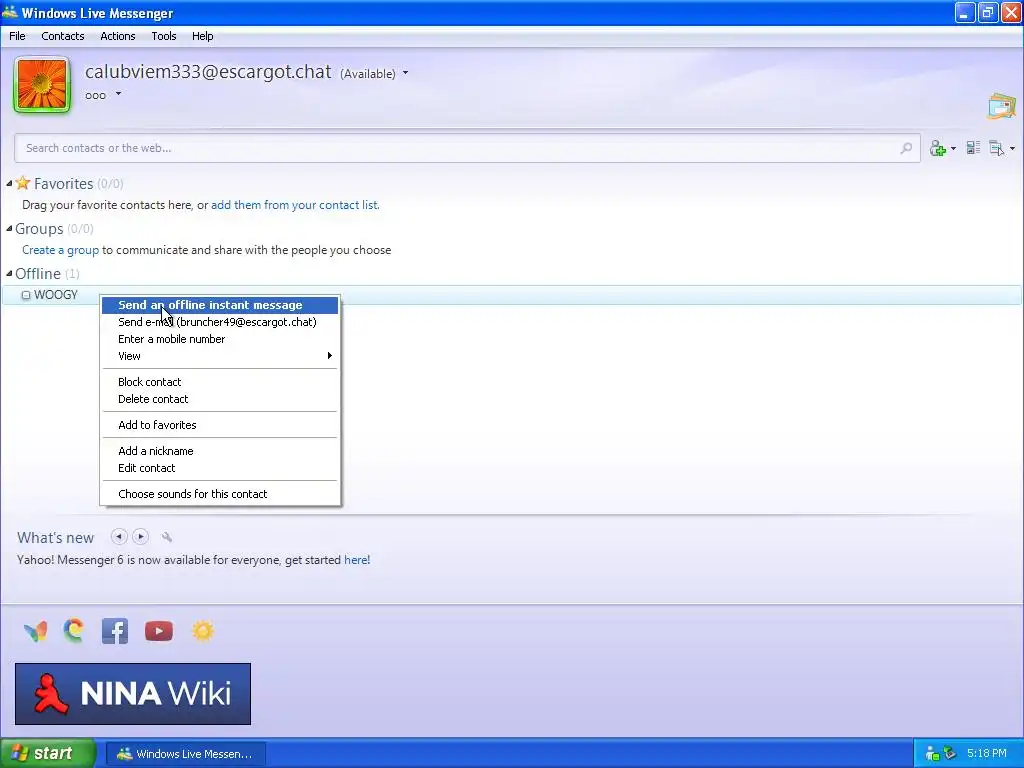Click Windows Live Messenger taskbar button

click(185, 754)
